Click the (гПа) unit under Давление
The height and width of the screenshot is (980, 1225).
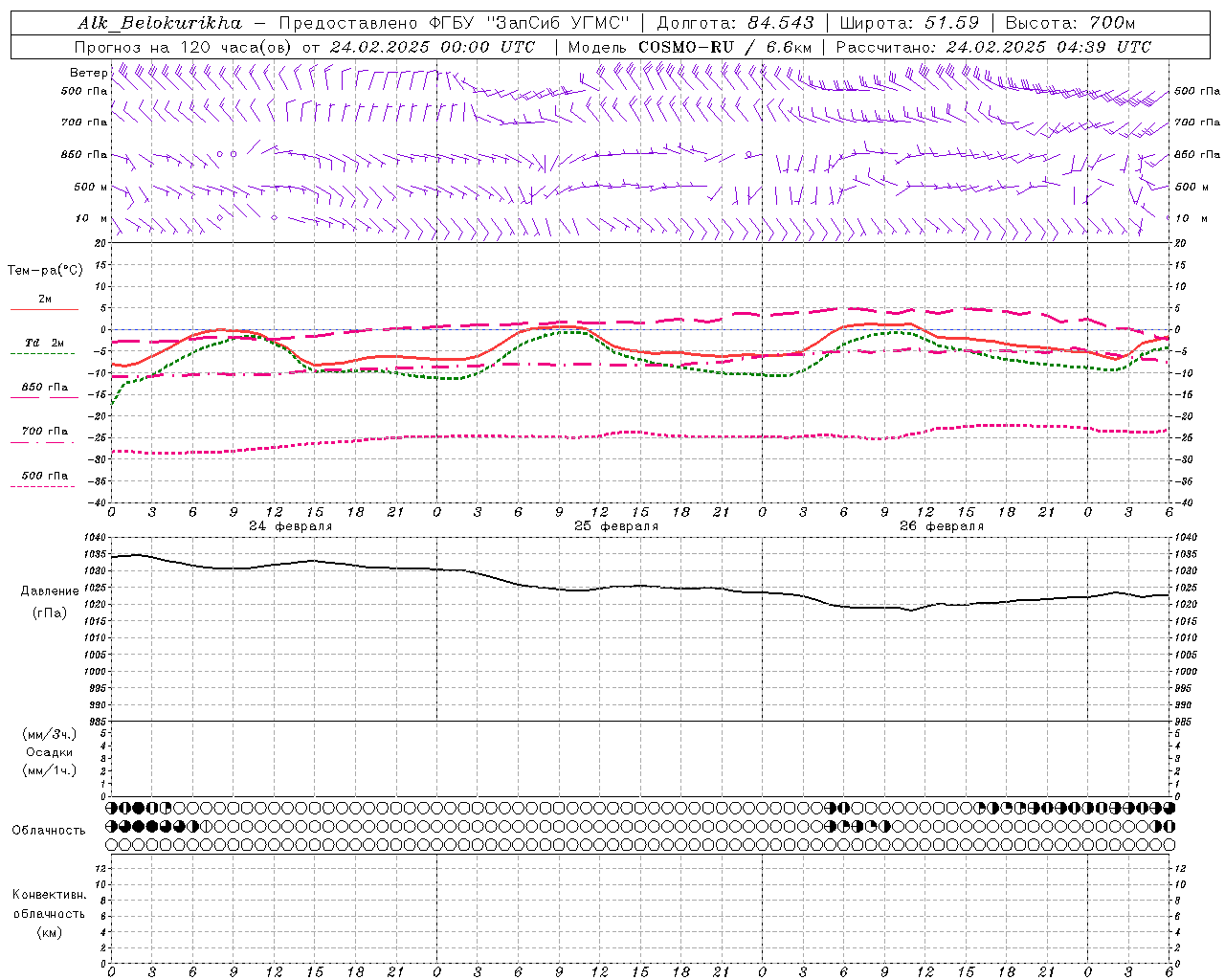[50, 612]
